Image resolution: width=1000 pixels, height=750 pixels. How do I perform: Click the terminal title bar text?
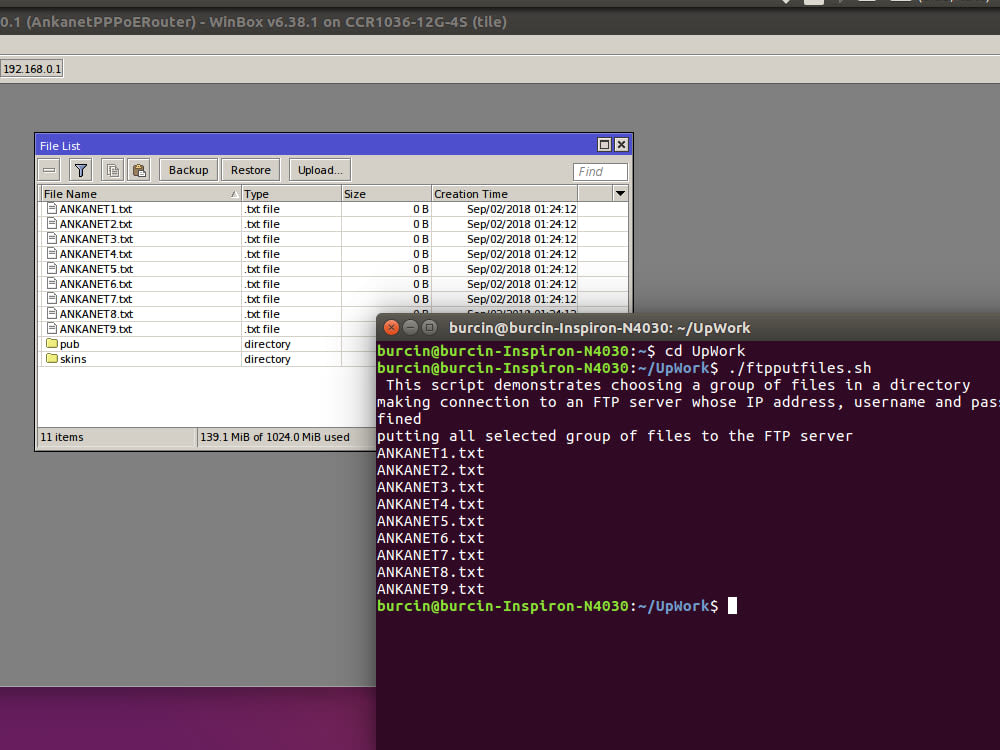pyautogui.click(x=599, y=328)
